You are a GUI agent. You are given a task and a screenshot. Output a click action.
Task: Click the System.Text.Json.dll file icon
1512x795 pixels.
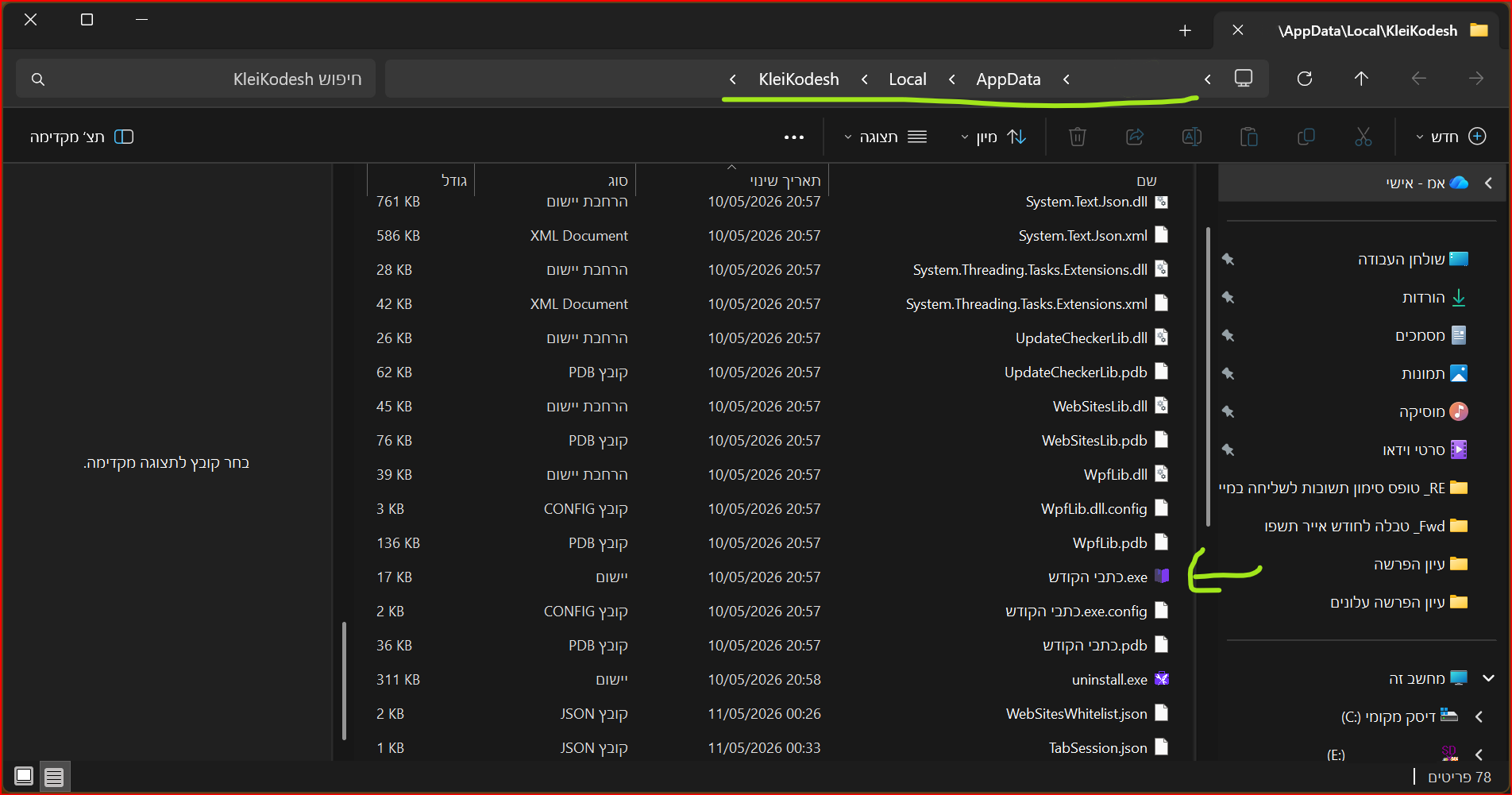[x=1162, y=202]
